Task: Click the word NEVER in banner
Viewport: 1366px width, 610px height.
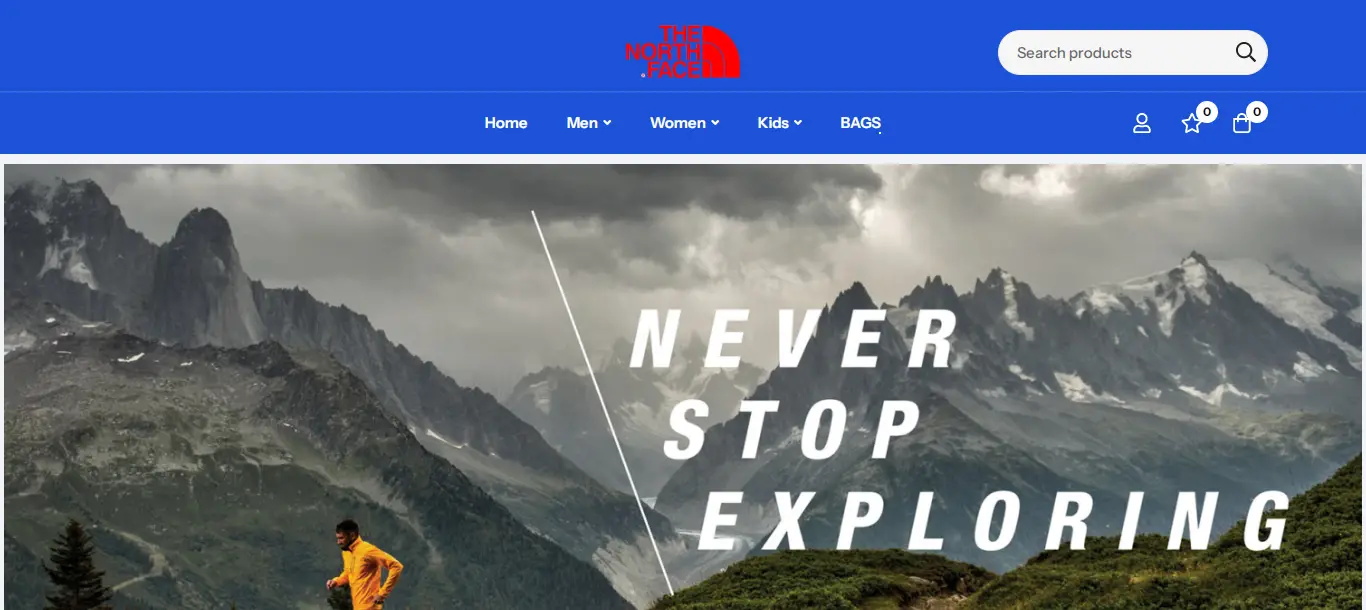Action: [794, 339]
